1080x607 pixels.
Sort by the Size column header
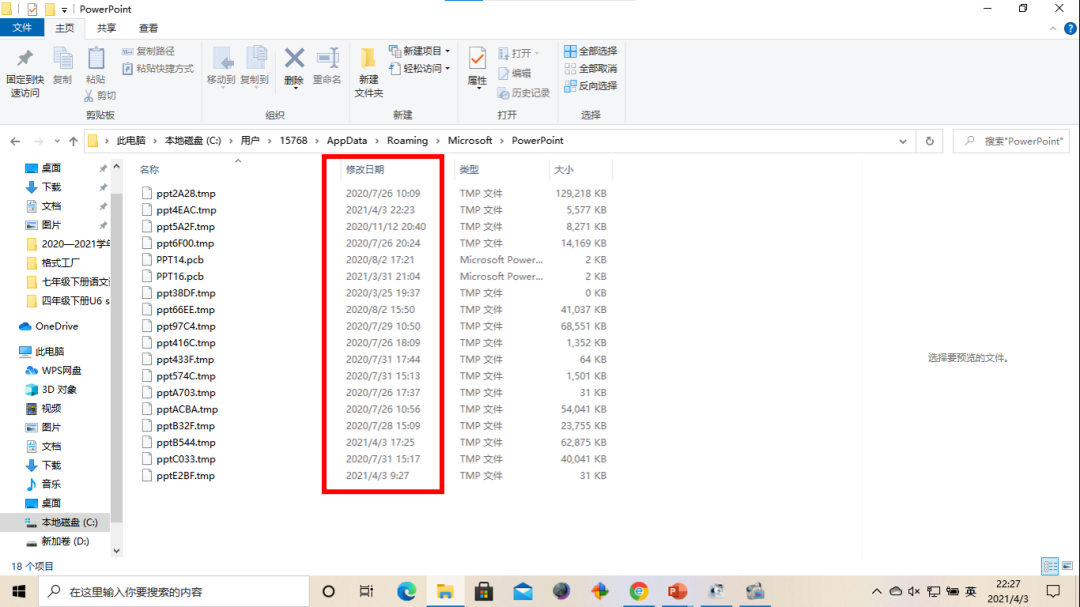pyautogui.click(x=563, y=169)
